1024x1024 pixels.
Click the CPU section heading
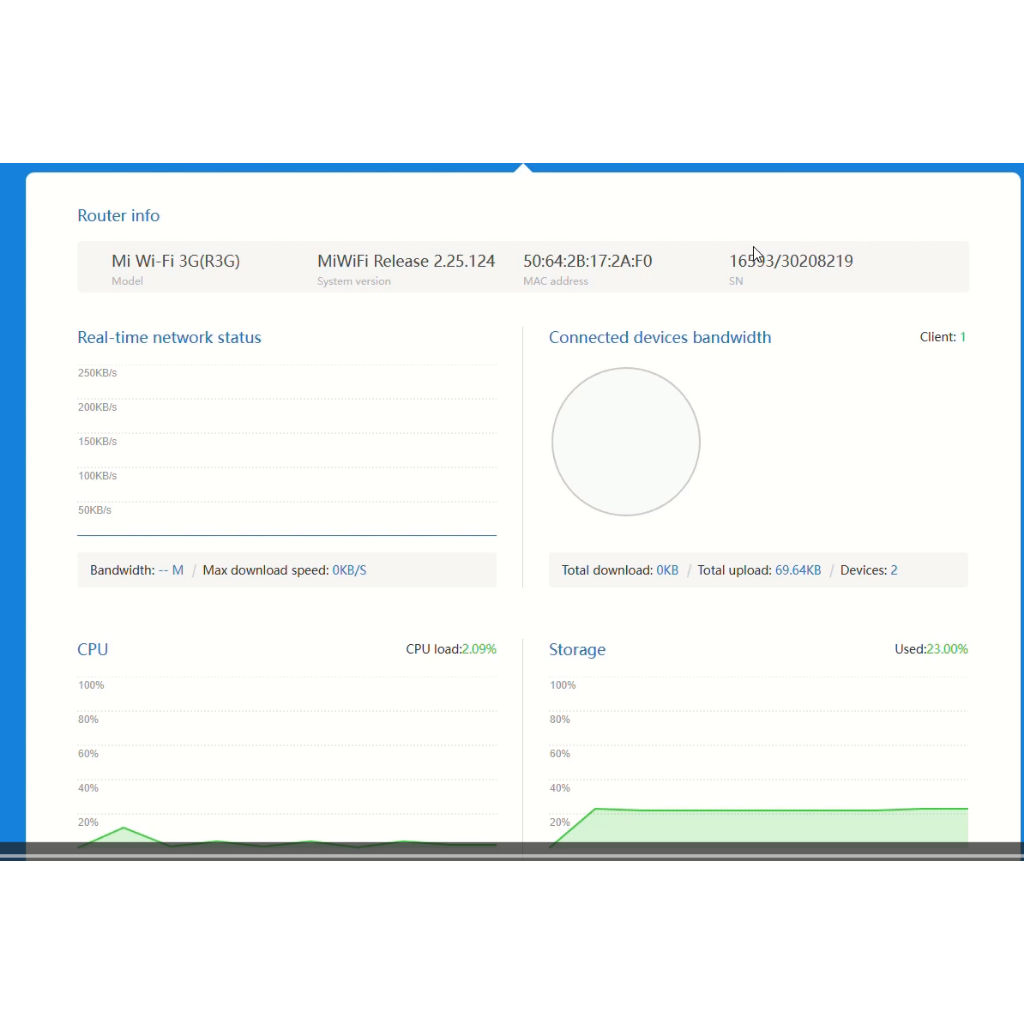[92, 650]
